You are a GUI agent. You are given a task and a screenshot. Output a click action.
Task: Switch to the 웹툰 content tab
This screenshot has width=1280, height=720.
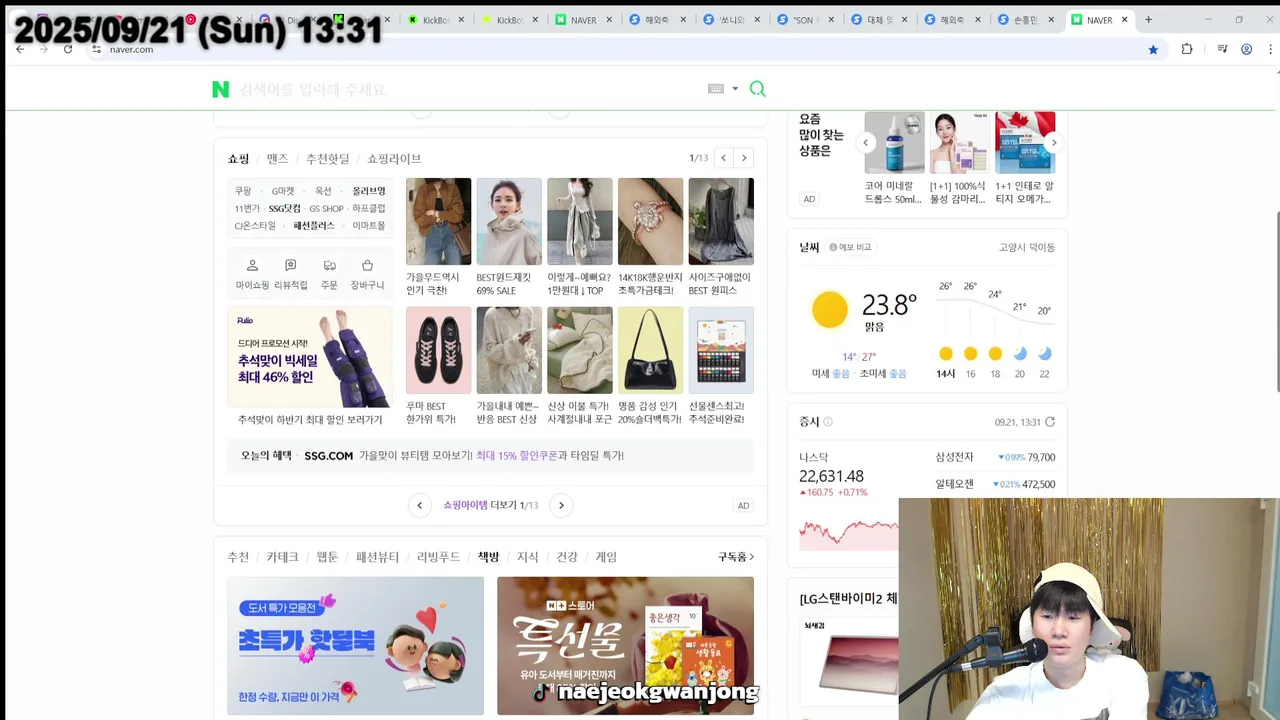point(327,557)
